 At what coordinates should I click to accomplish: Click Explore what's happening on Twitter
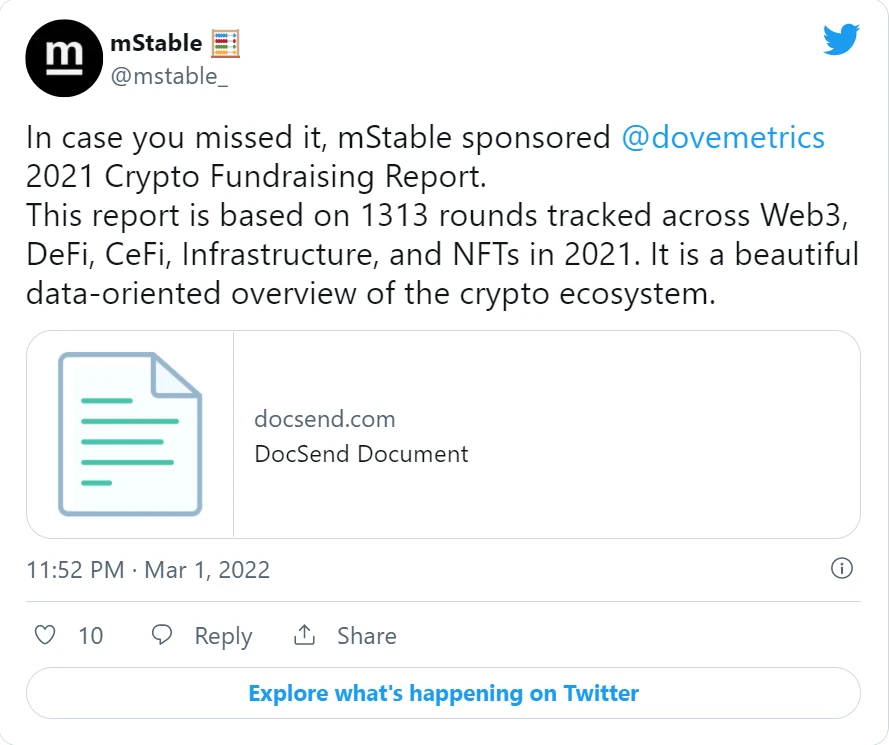coord(443,693)
